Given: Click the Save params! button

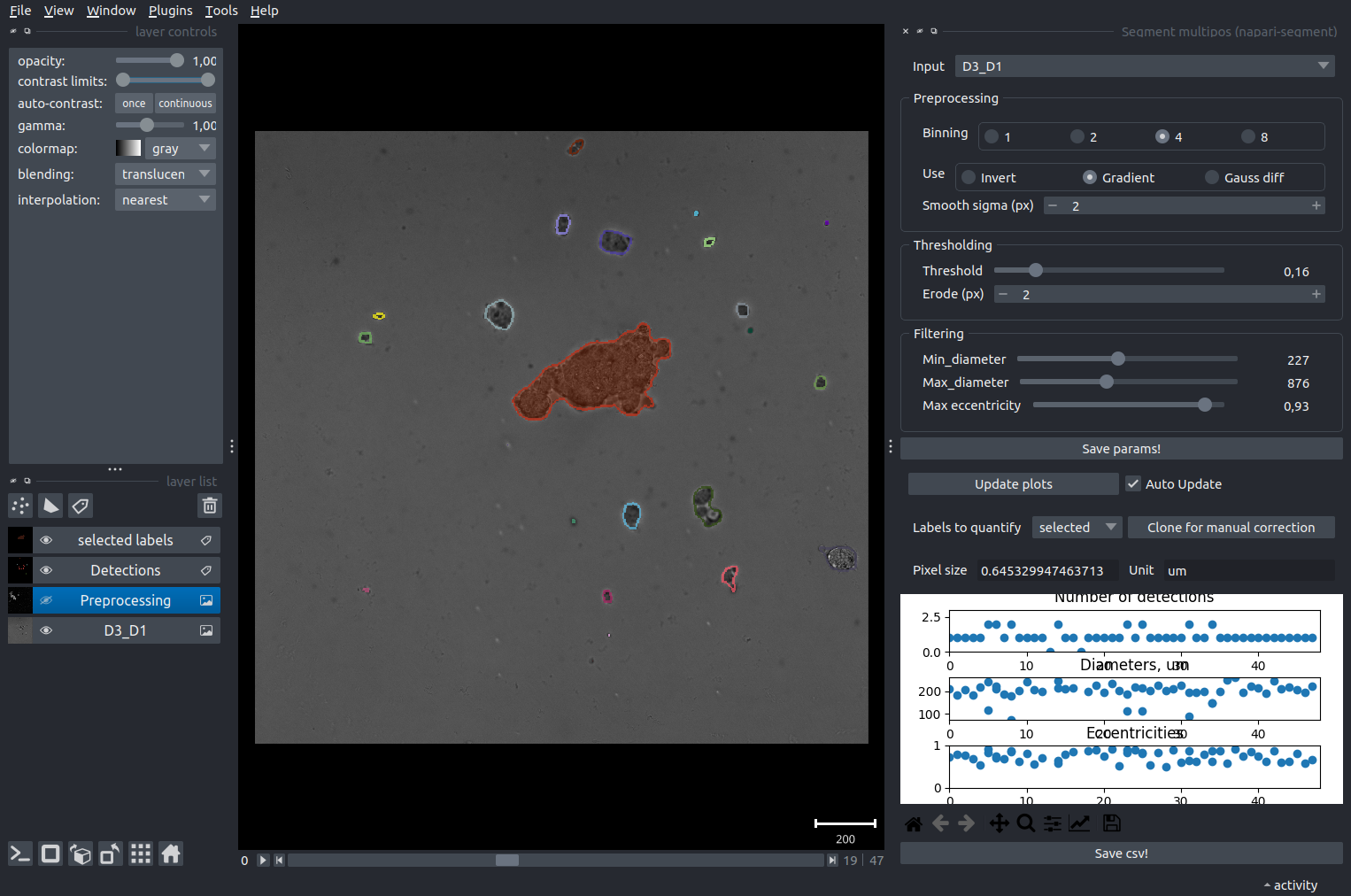Looking at the screenshot, I should point(1121,449).
